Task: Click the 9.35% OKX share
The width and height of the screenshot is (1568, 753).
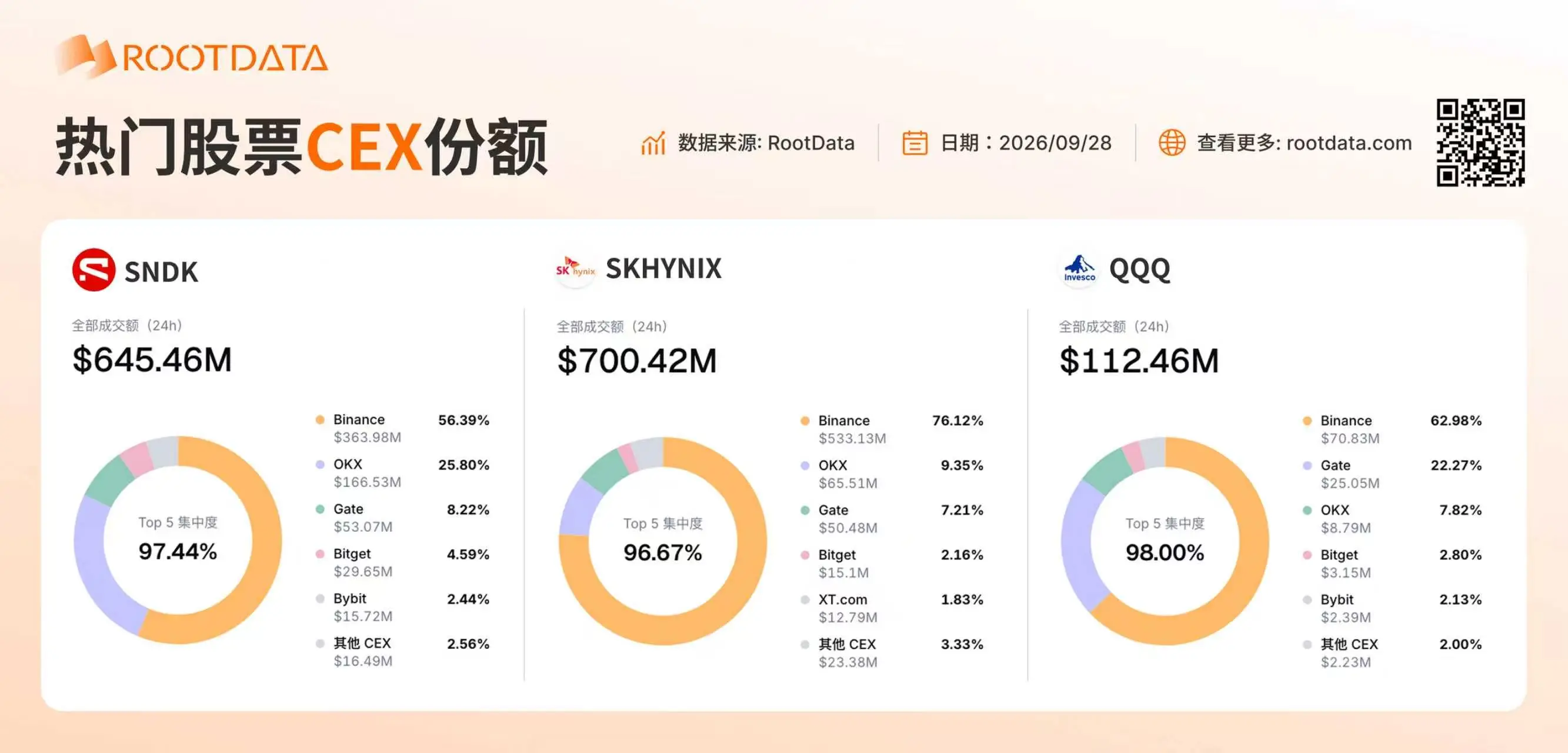Action: point(962,466)
